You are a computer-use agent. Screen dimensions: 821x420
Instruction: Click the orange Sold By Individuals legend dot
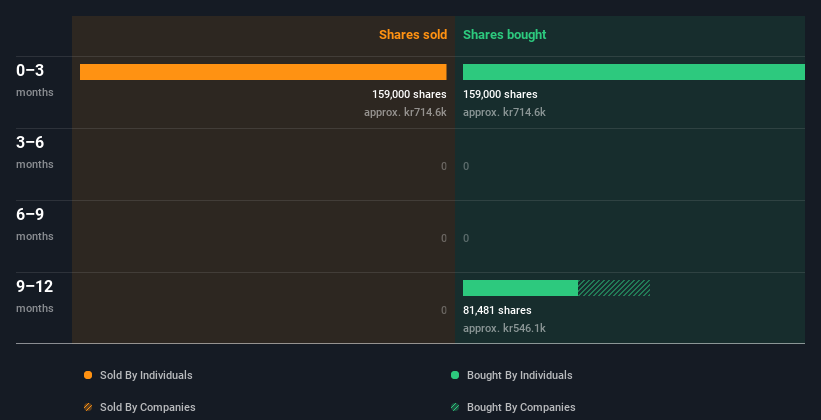pos(88,375)
